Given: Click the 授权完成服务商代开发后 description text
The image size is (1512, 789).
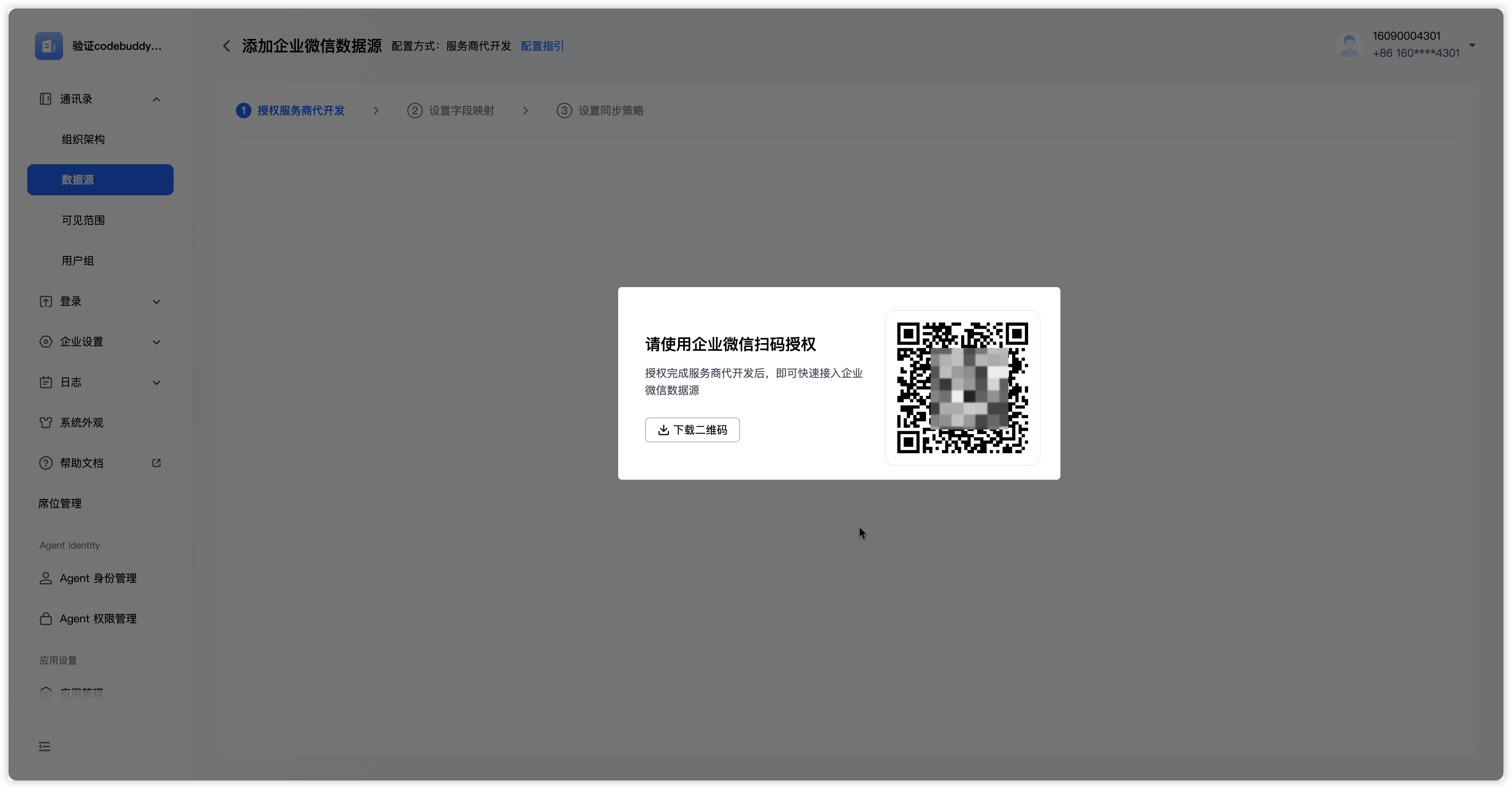Looking at the screenshot, I should coord(754,382).
